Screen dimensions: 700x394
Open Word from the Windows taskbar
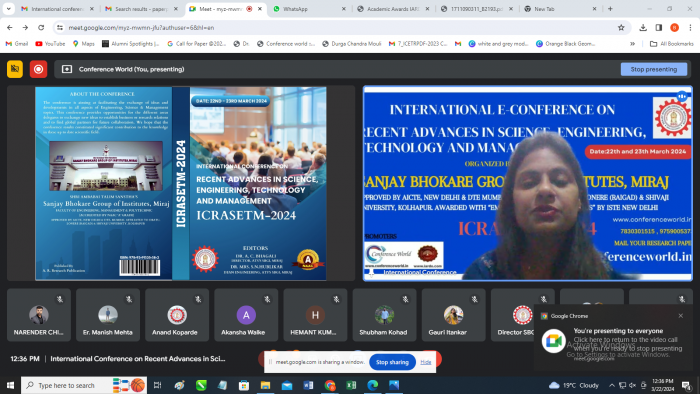pos(308,385)
